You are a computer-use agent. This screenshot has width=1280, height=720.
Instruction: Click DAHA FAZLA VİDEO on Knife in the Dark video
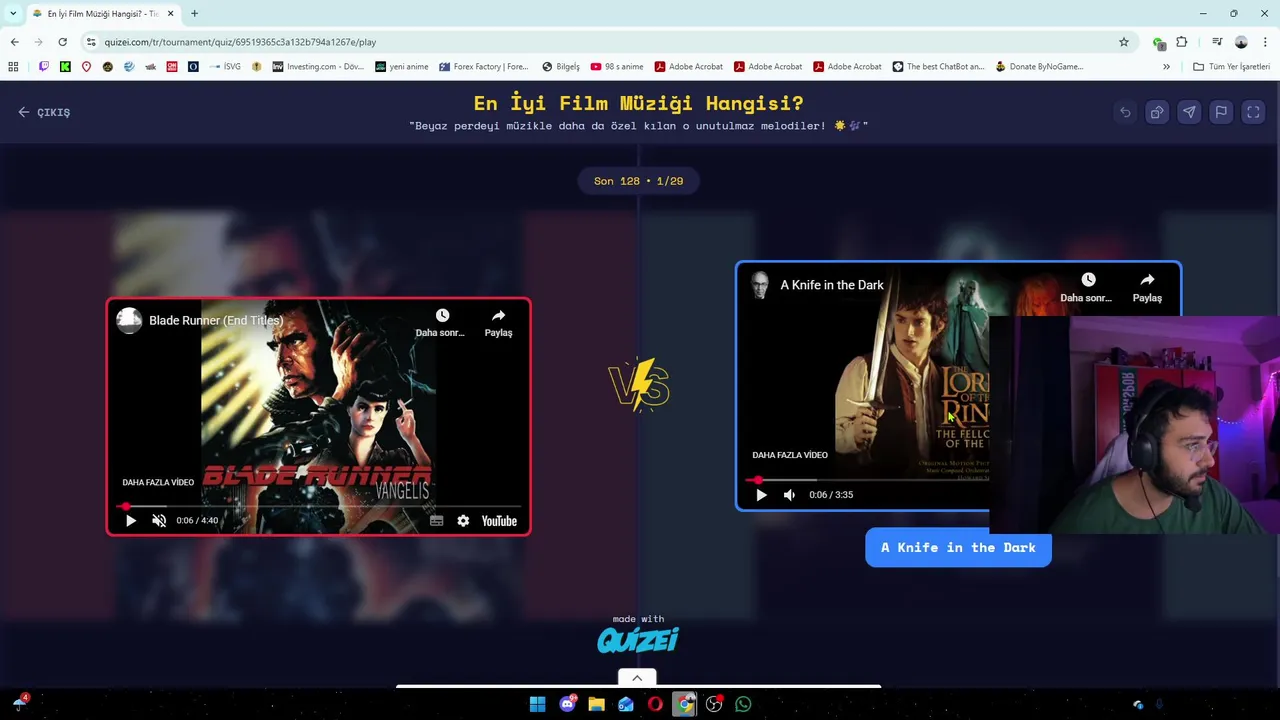pyautogui.click(x=790, y=455)
